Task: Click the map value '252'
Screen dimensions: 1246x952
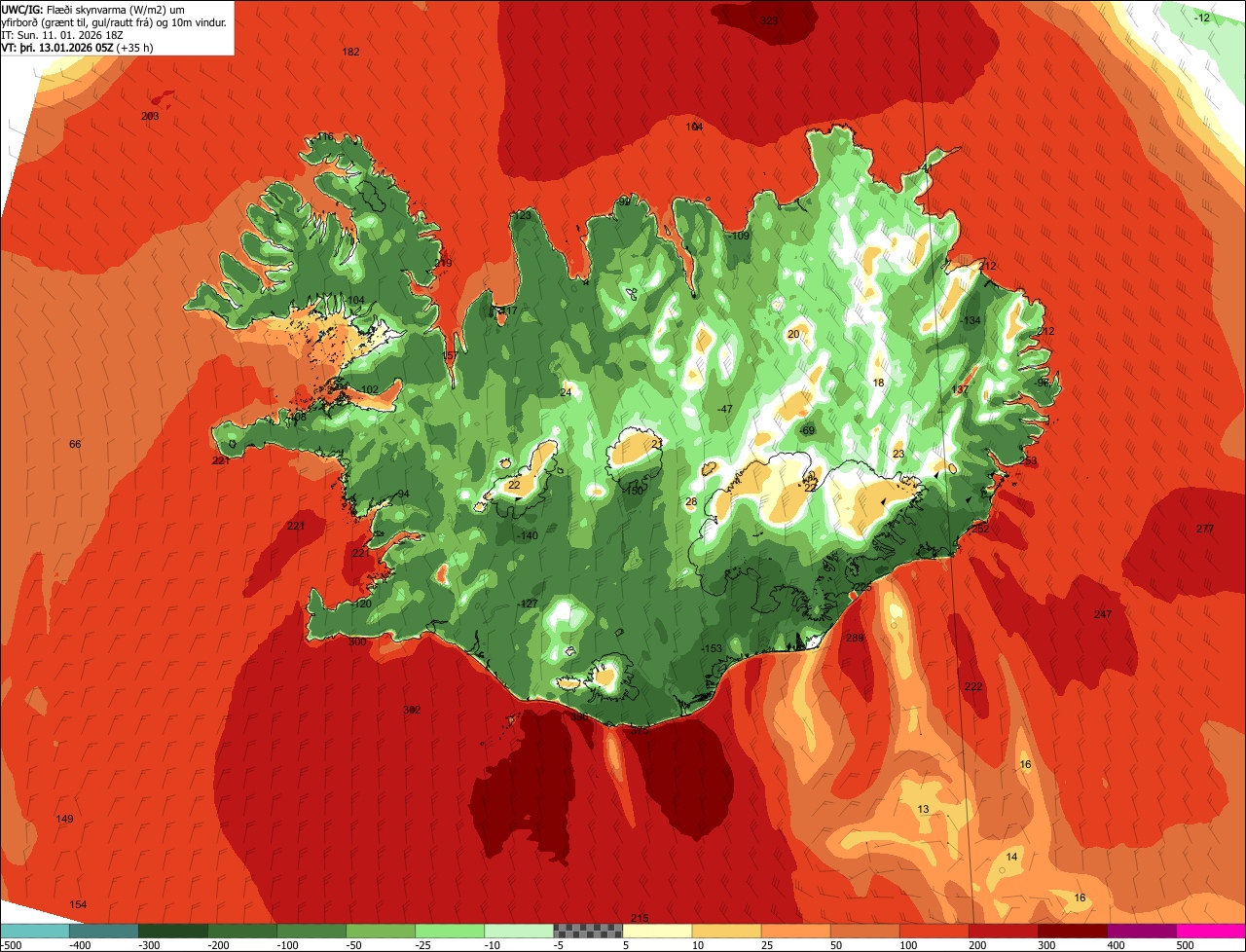Action: click(980, 529)
